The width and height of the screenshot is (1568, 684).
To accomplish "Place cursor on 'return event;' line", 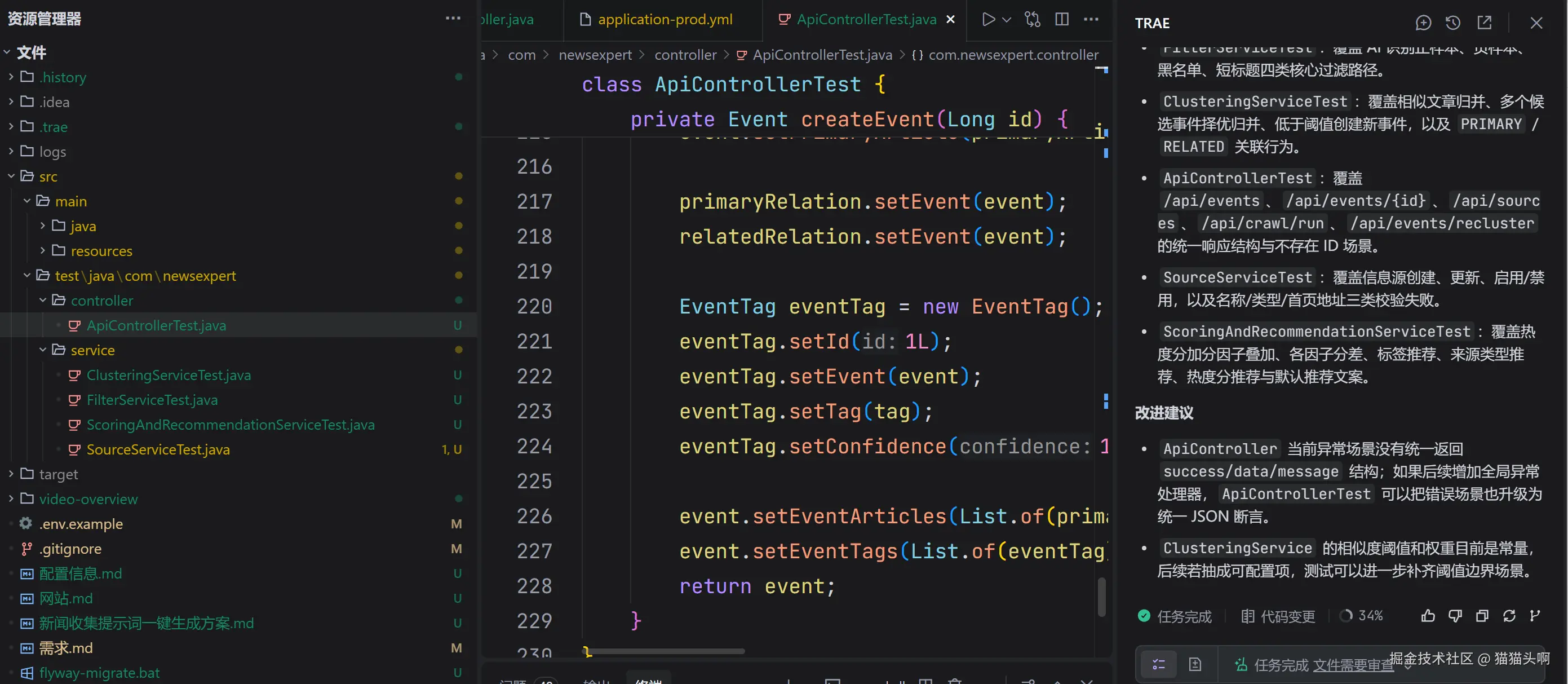I will pos(757,586).
